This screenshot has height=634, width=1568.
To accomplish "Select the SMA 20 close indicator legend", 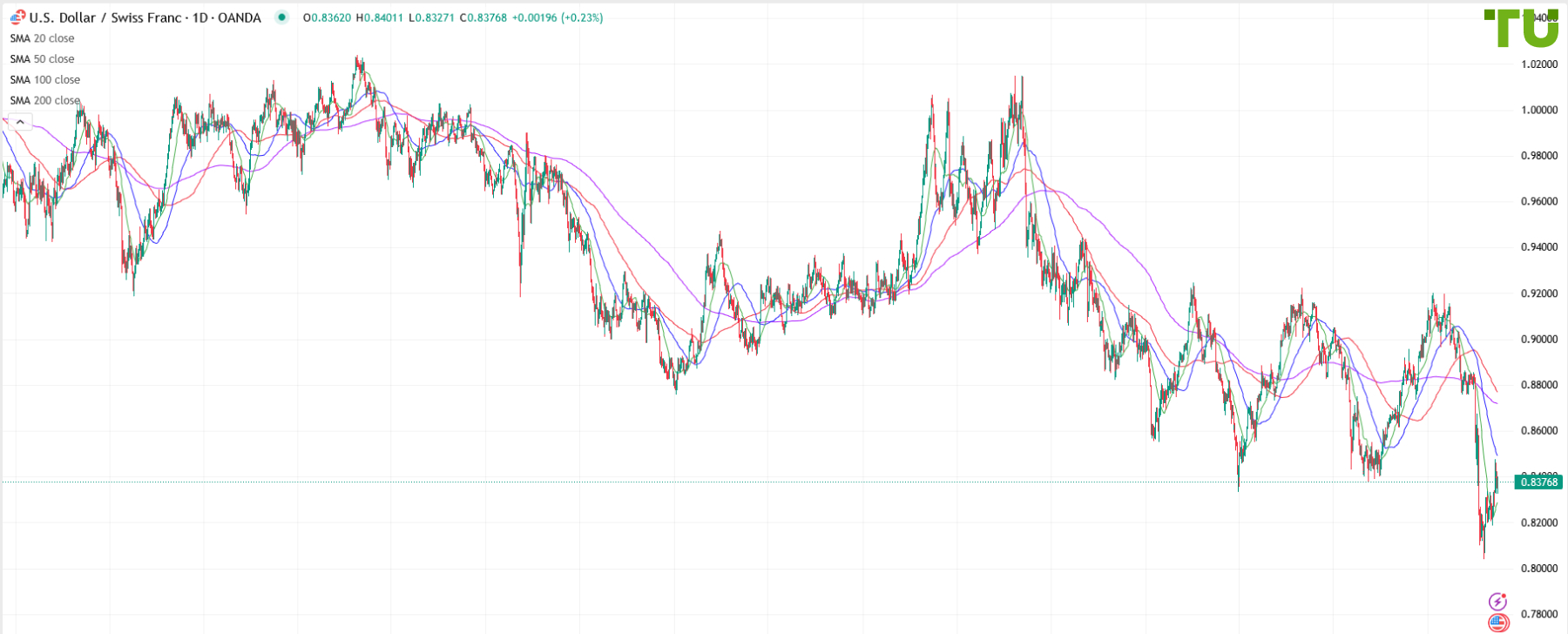I will pyautogui.click(x=42, y=38).
